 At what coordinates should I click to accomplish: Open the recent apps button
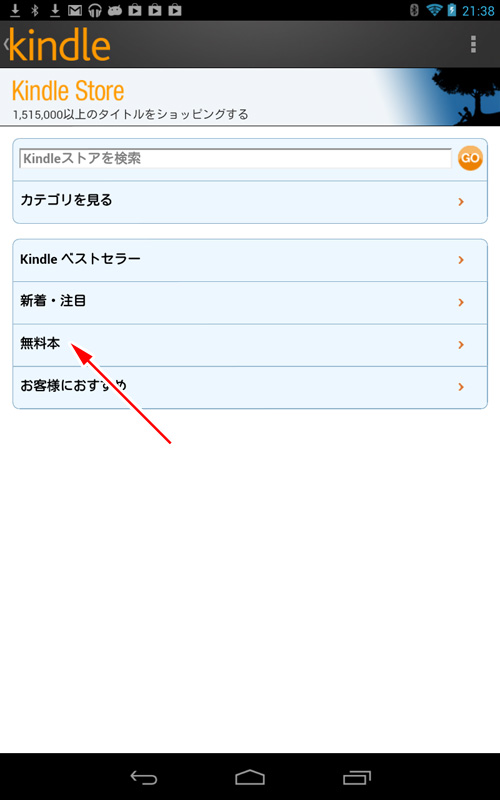[357, 778]
